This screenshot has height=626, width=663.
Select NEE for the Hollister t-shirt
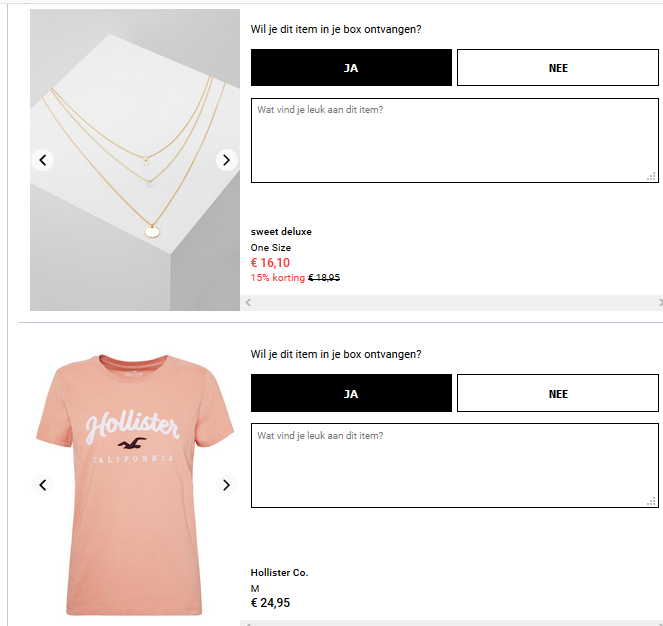pyautogui.click(x=558, y=394)
